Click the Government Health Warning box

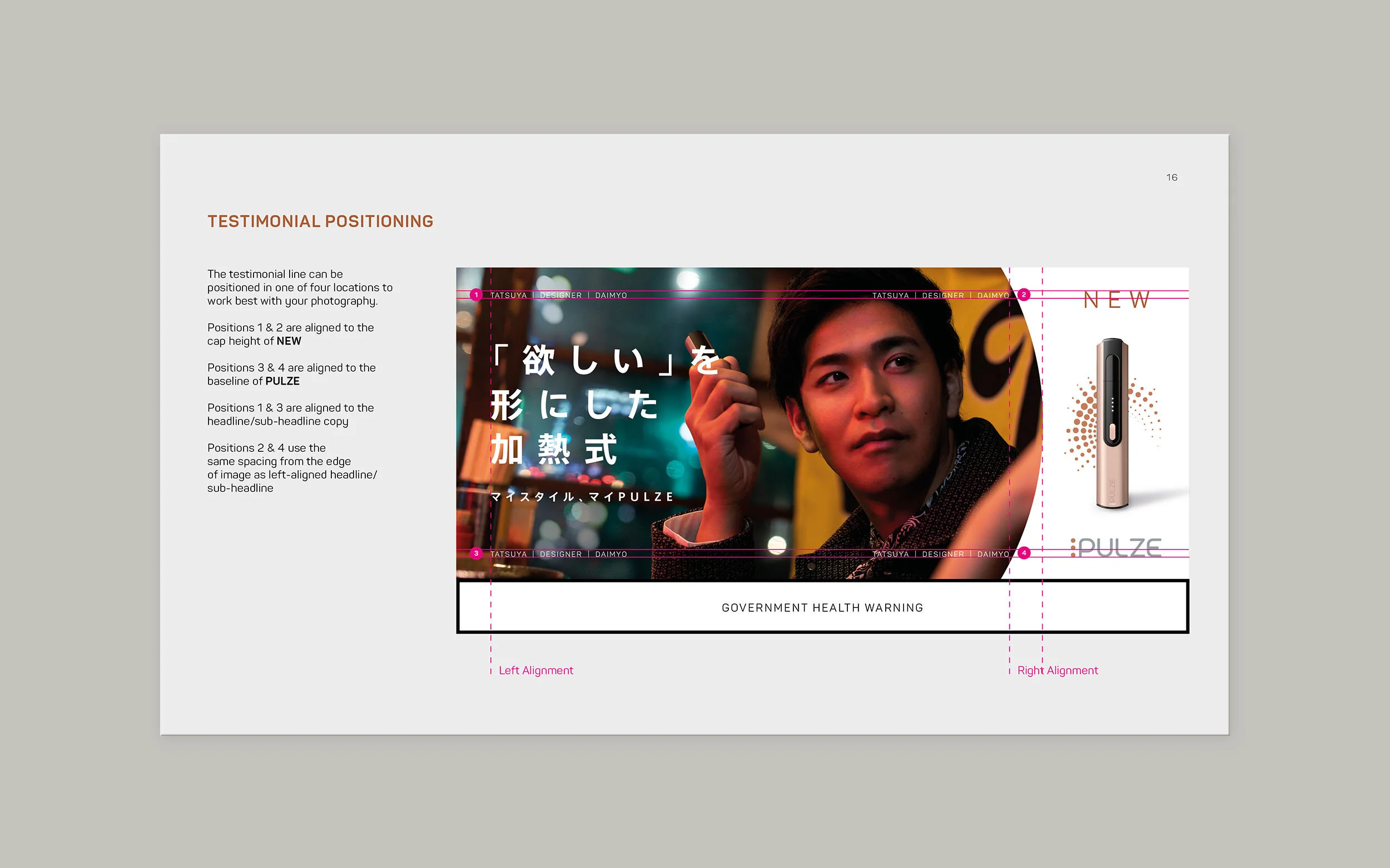coord(822,607)
